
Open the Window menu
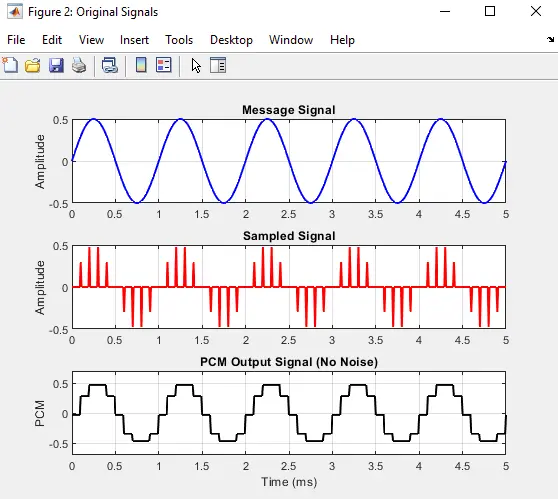click(291, 40)
